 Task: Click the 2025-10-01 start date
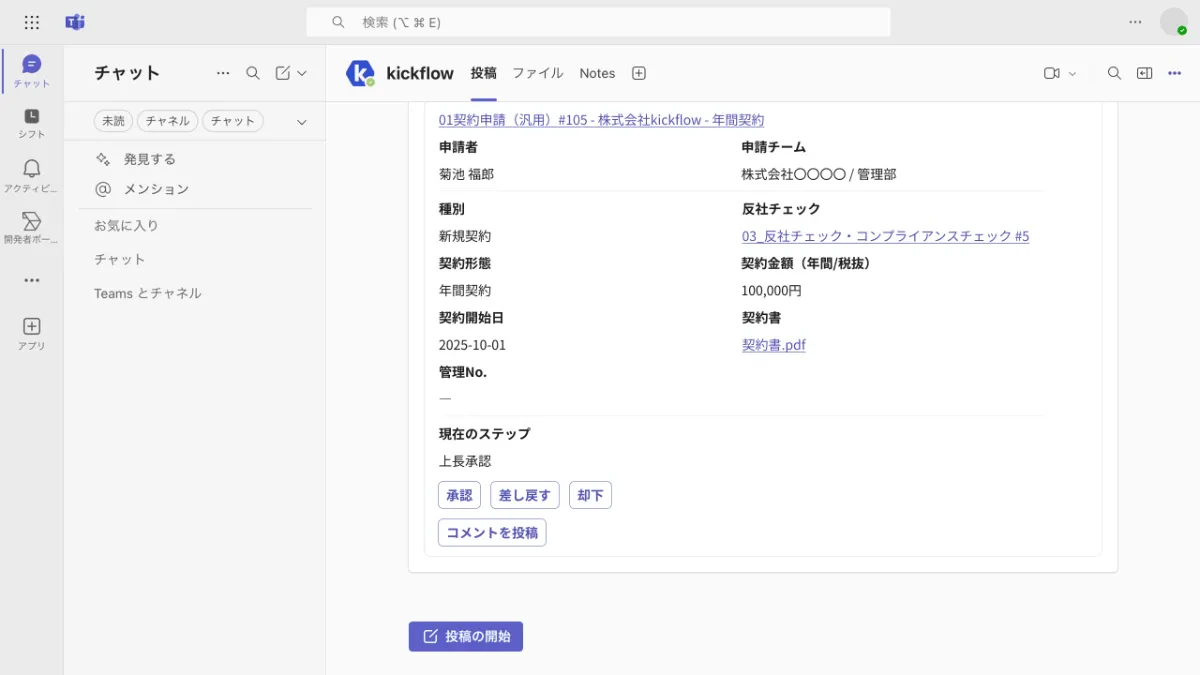click(x=472, y=345)
